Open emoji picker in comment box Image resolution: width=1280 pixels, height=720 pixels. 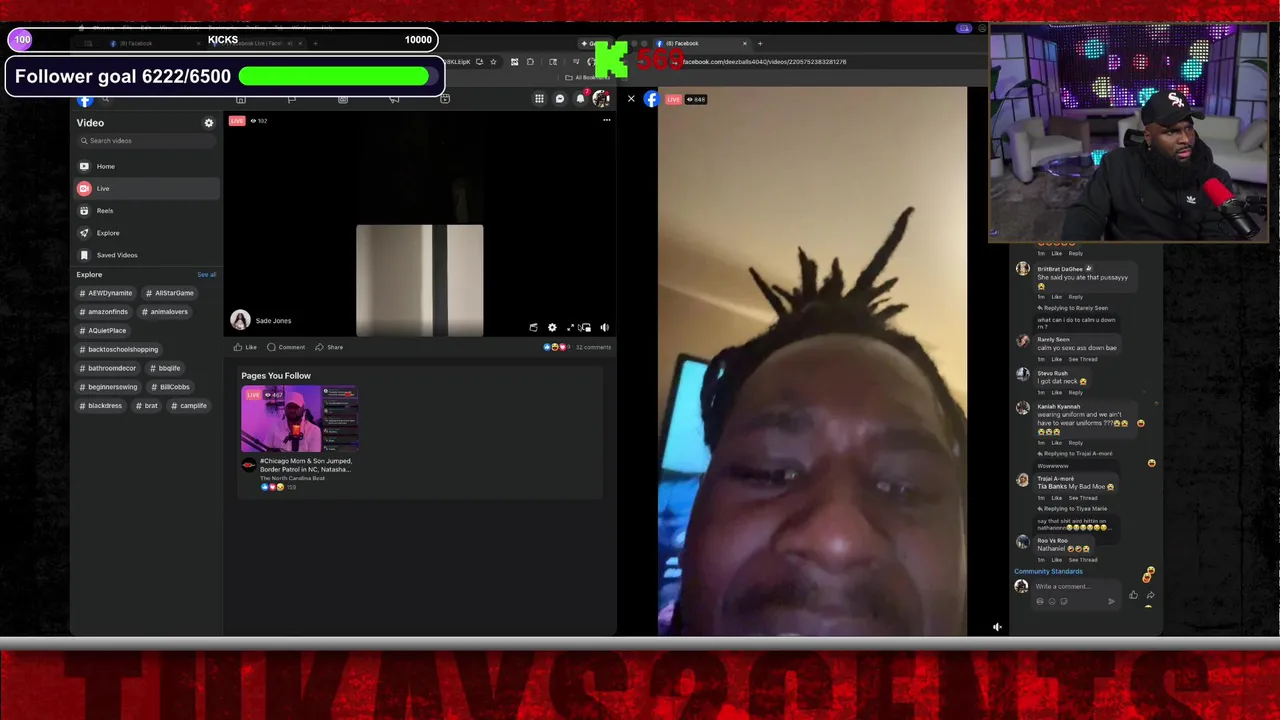(x=1051, y=601)
